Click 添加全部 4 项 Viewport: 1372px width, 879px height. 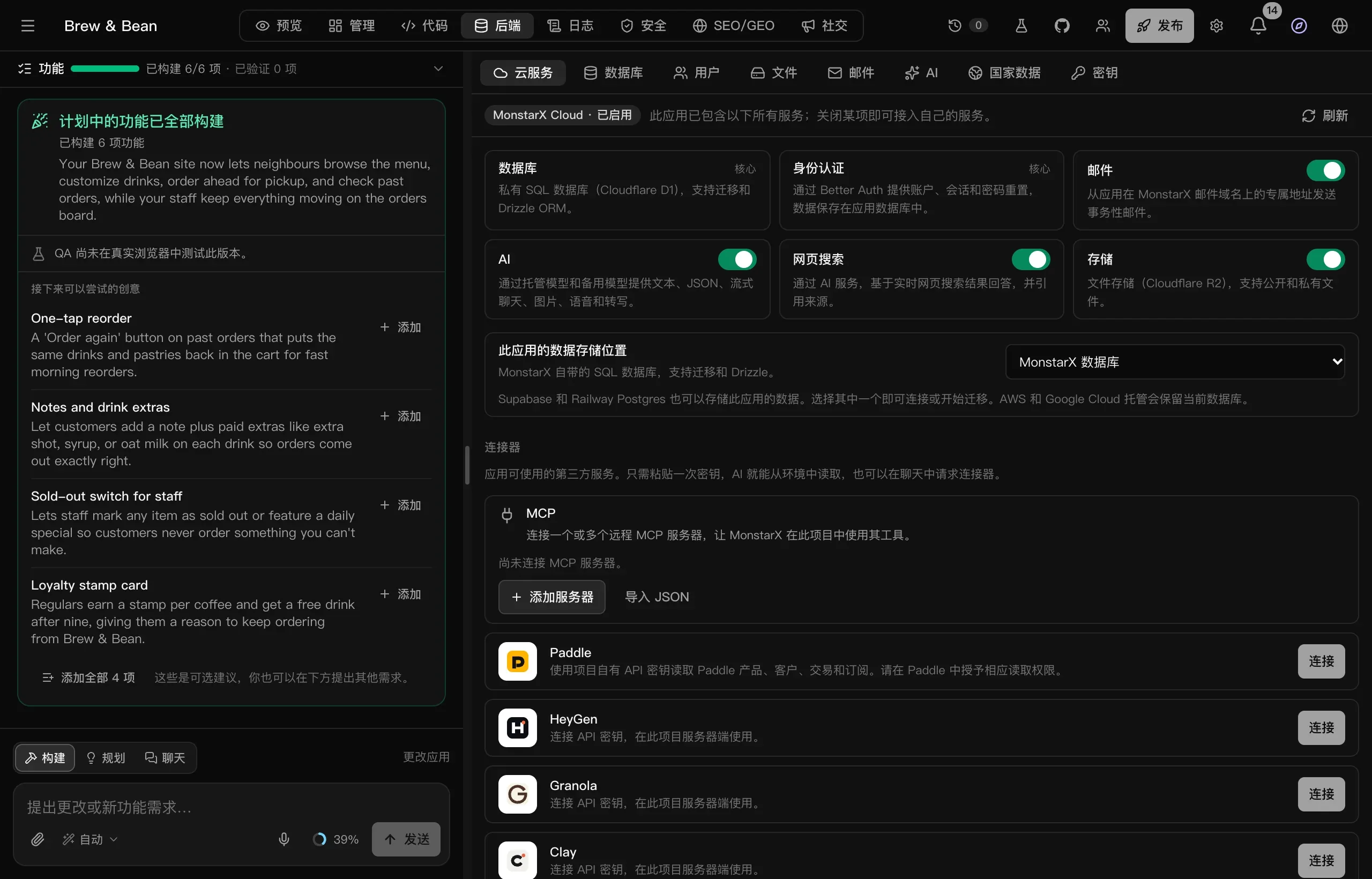(x=88, y=677)
